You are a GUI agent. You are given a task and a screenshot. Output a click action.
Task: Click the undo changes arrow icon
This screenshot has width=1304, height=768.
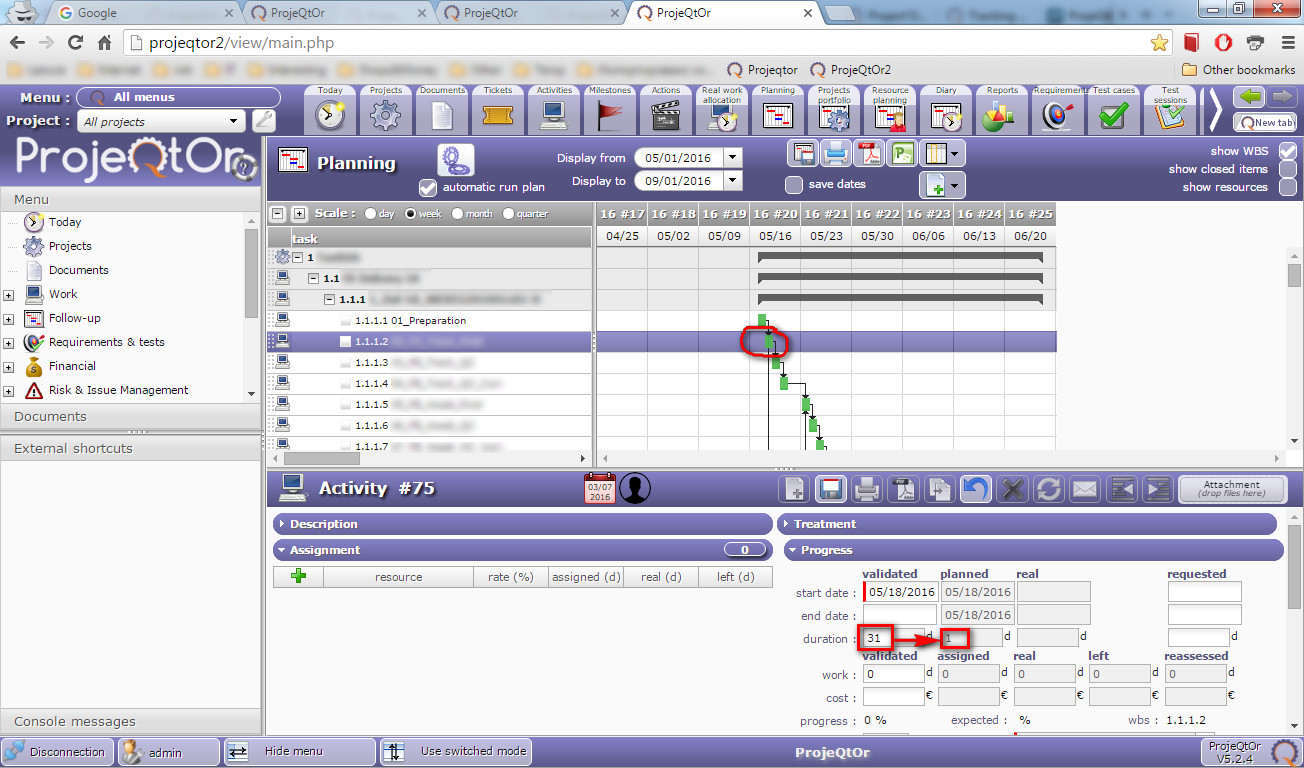tap(975, 489)
